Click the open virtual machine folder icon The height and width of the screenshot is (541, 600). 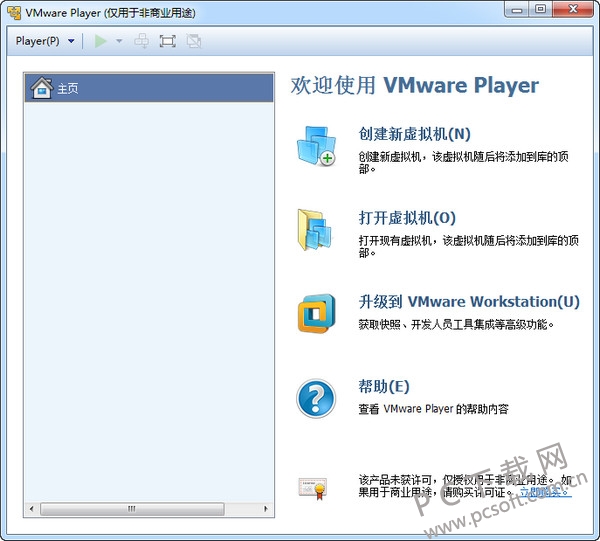[x=315, y=230]
